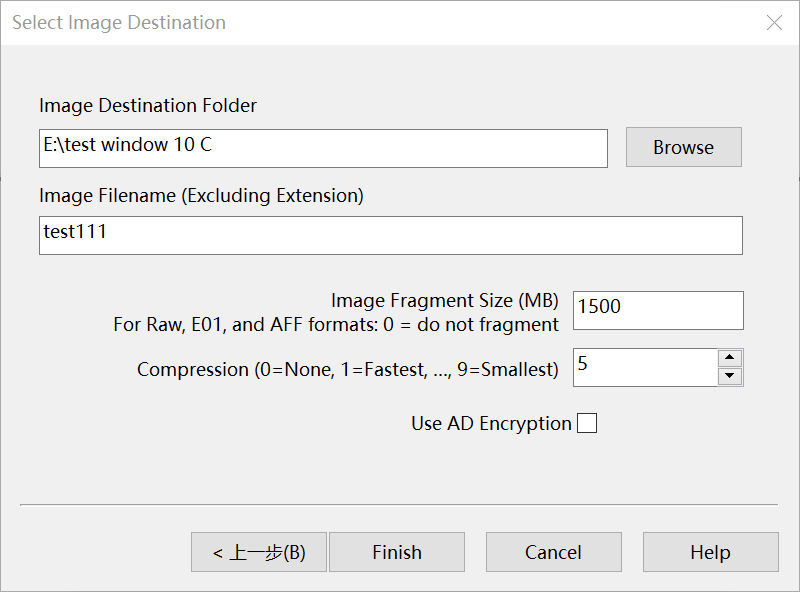Click the Use AD Encryption label text

[491, 424]
